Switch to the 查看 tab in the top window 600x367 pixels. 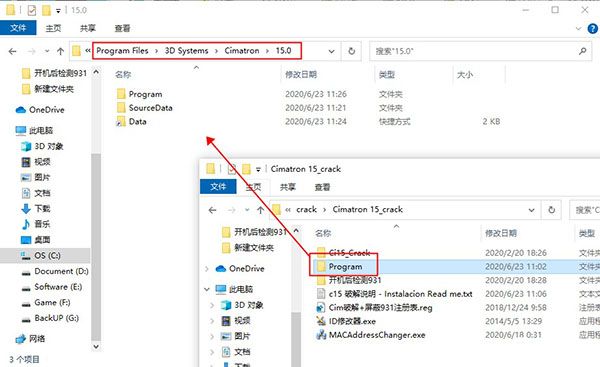[122, 28]
